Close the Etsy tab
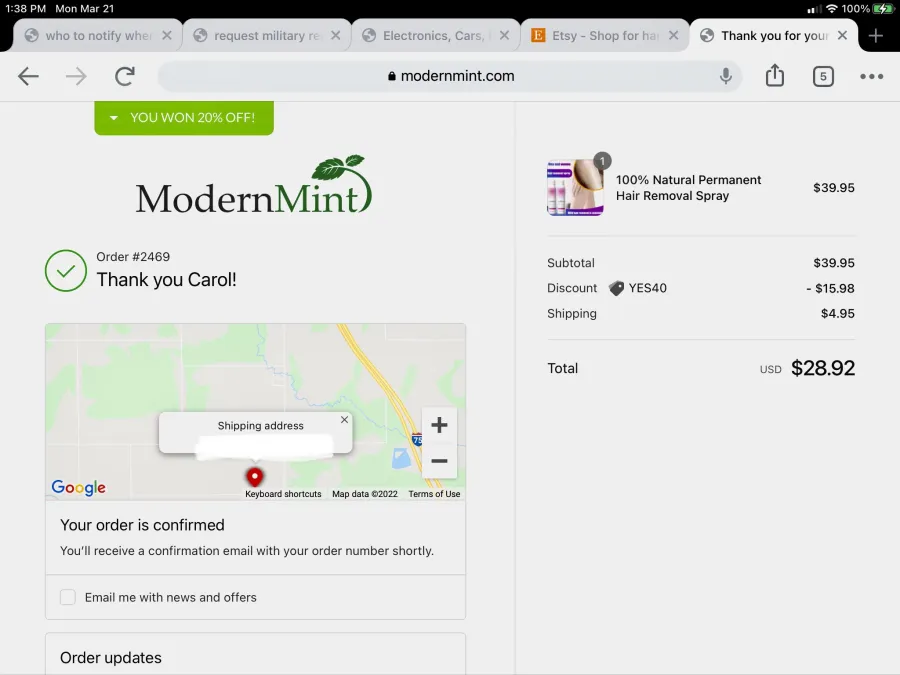 [673, 36]
